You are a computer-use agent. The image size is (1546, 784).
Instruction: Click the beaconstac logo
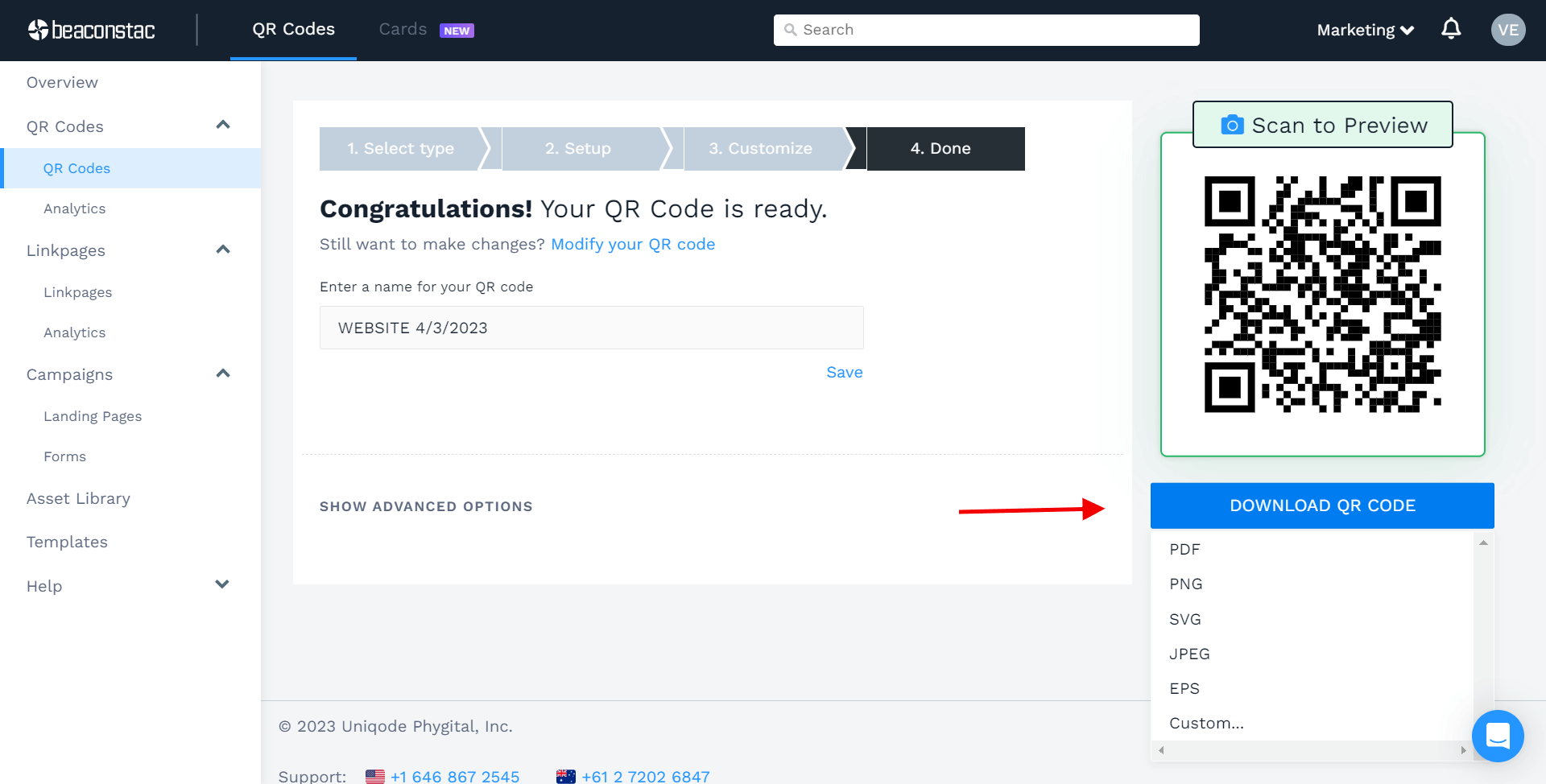[x=91, y=30]
